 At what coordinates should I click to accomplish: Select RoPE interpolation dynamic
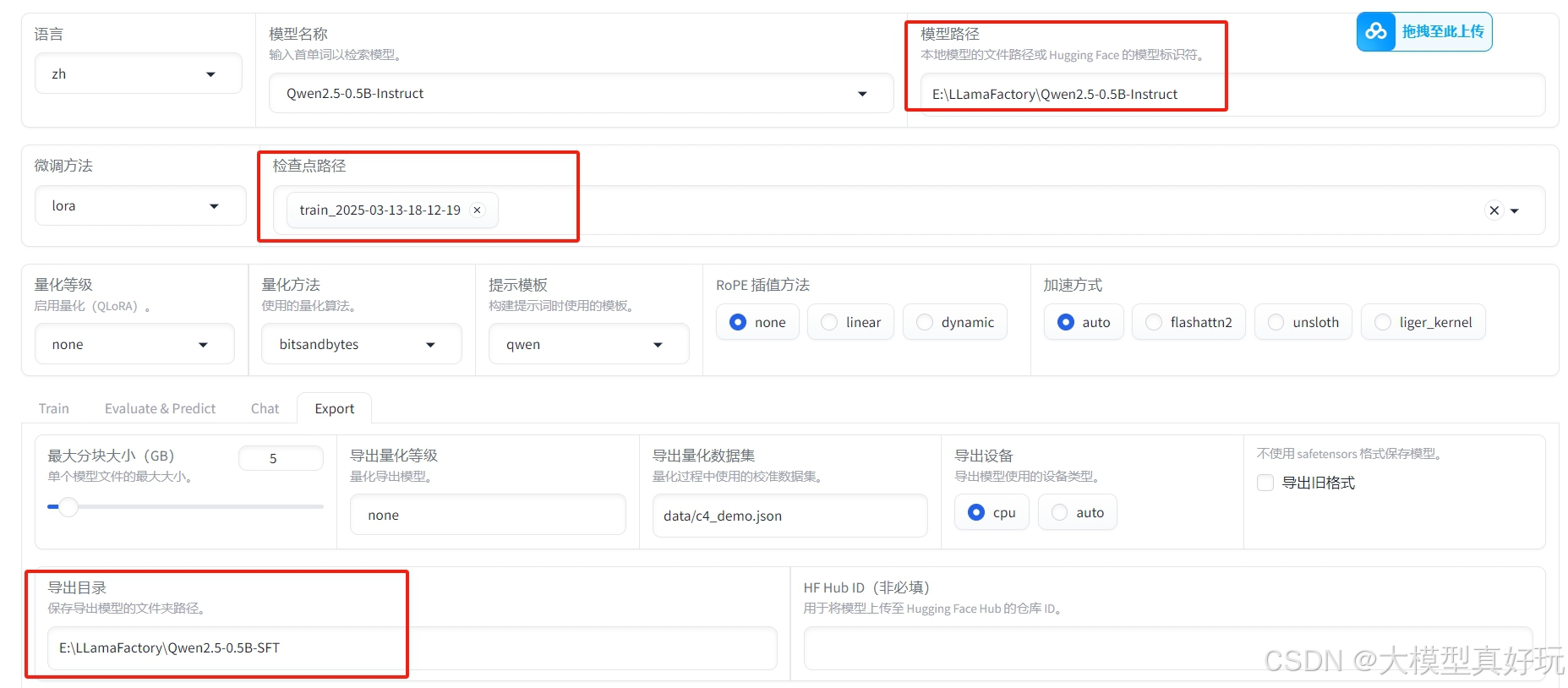click(x=955, y=322)
